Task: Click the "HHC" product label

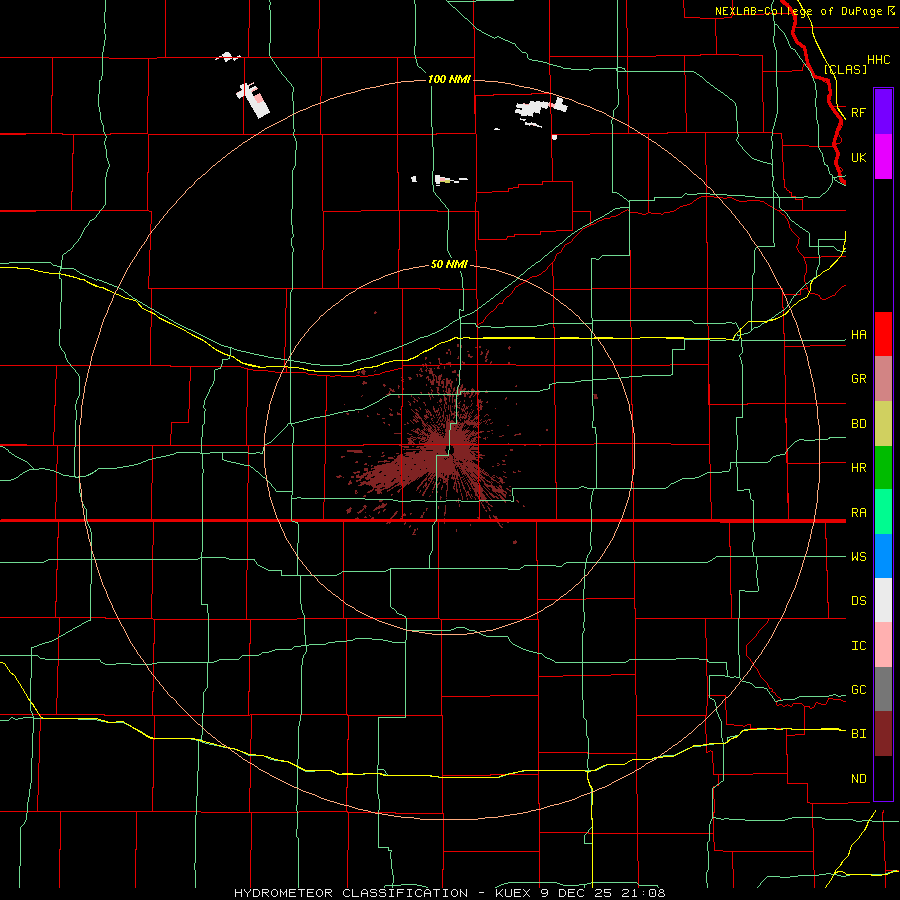Action: [x=879, y=60]
